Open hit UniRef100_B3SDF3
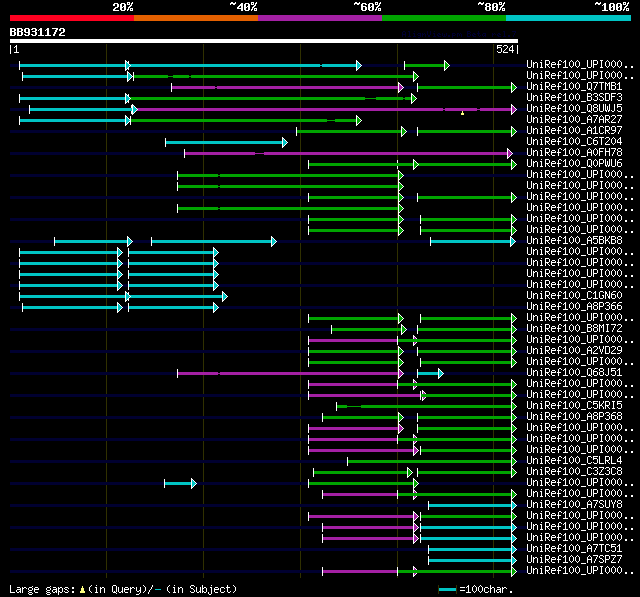This screenshot has height=597, width=640. click(x=574, y=98)
